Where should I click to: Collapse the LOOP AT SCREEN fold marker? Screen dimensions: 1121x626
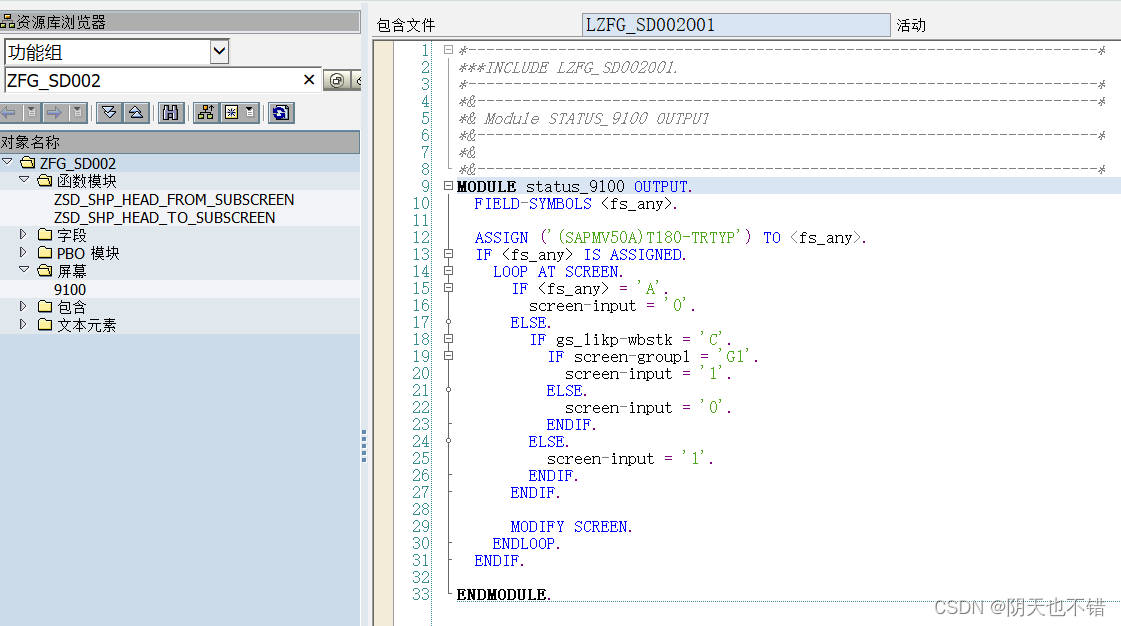[x=448, y=271]
